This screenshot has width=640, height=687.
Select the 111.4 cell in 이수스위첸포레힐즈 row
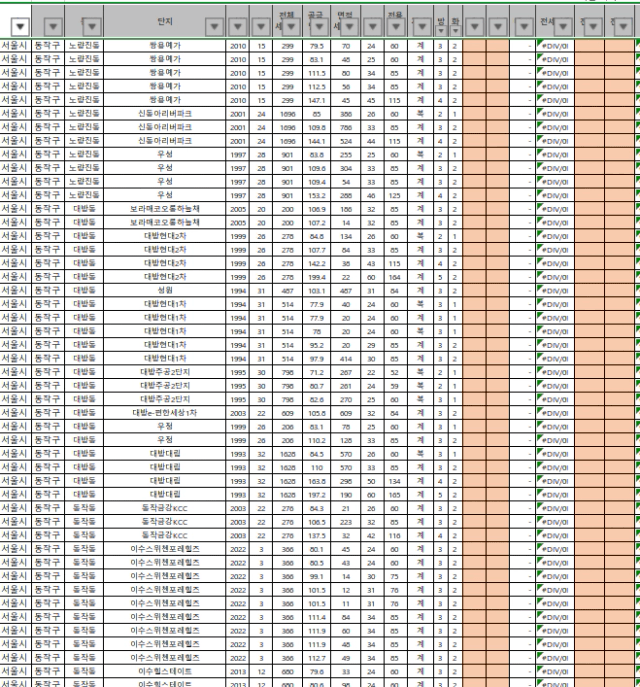[x=316, y=617]
